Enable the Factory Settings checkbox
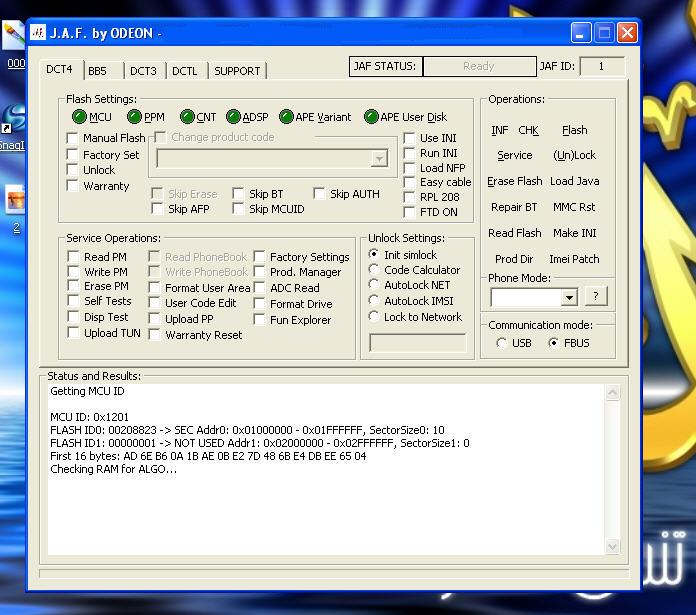 pyautogui.click(x=259, y=256)
